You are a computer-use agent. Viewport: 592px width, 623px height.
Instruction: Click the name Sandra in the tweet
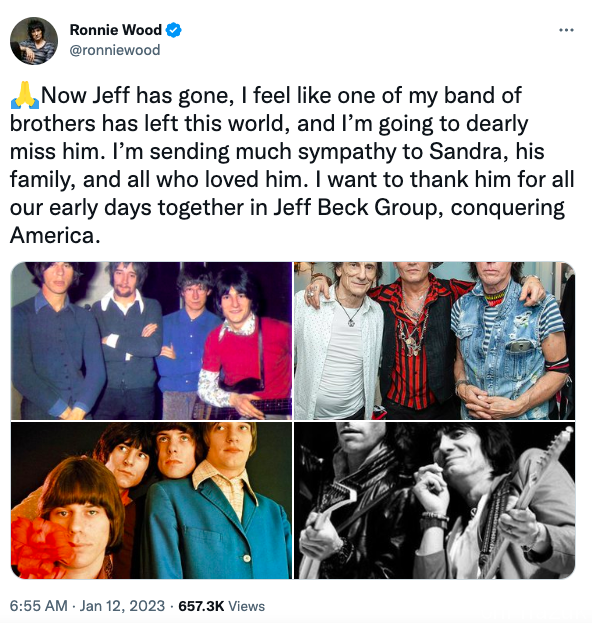[468, 151]
